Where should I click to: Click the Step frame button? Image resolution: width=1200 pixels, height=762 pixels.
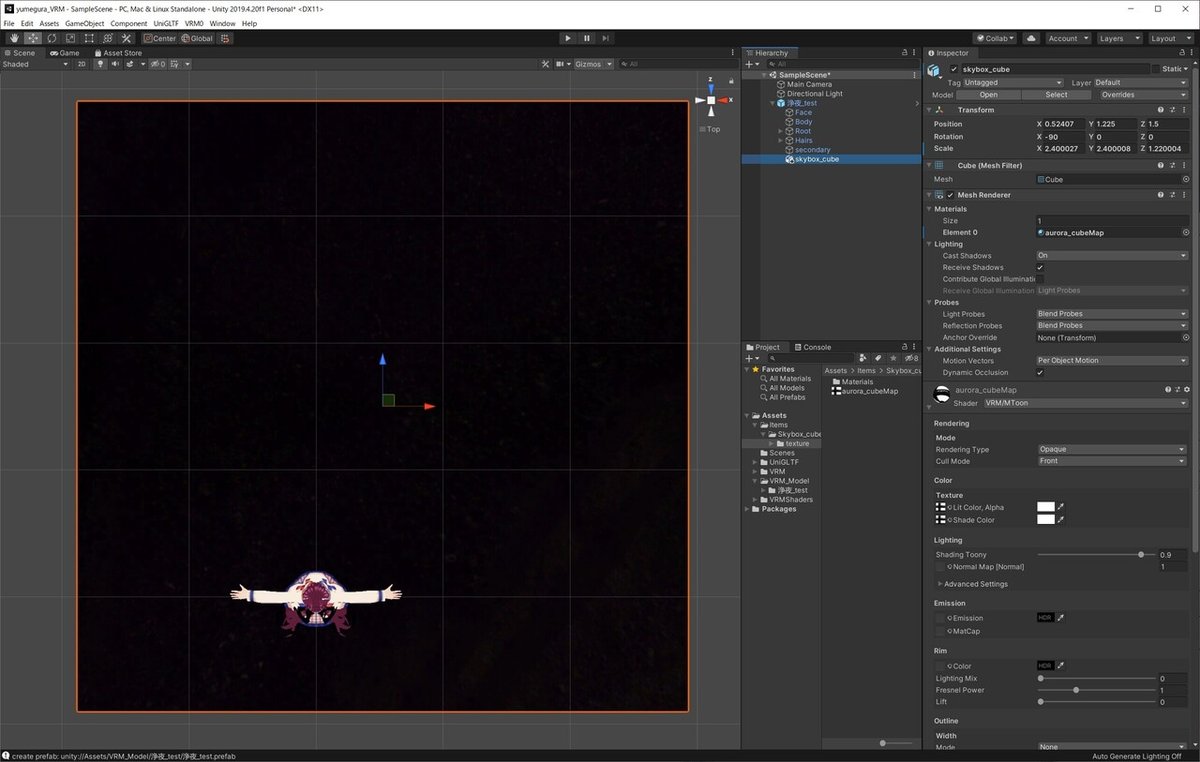[606, 38]
